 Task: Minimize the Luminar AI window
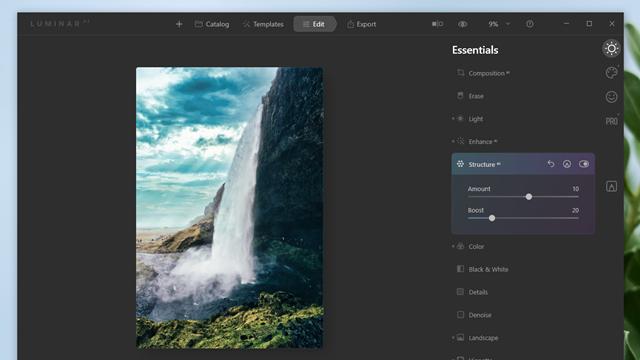(566, 24)
